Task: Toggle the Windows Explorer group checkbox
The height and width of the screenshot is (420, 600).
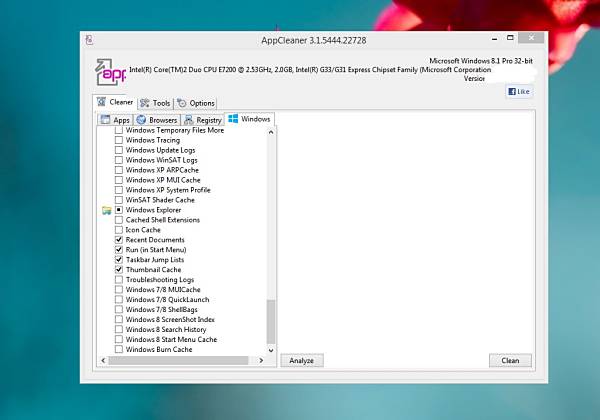Action: (119, 210)
